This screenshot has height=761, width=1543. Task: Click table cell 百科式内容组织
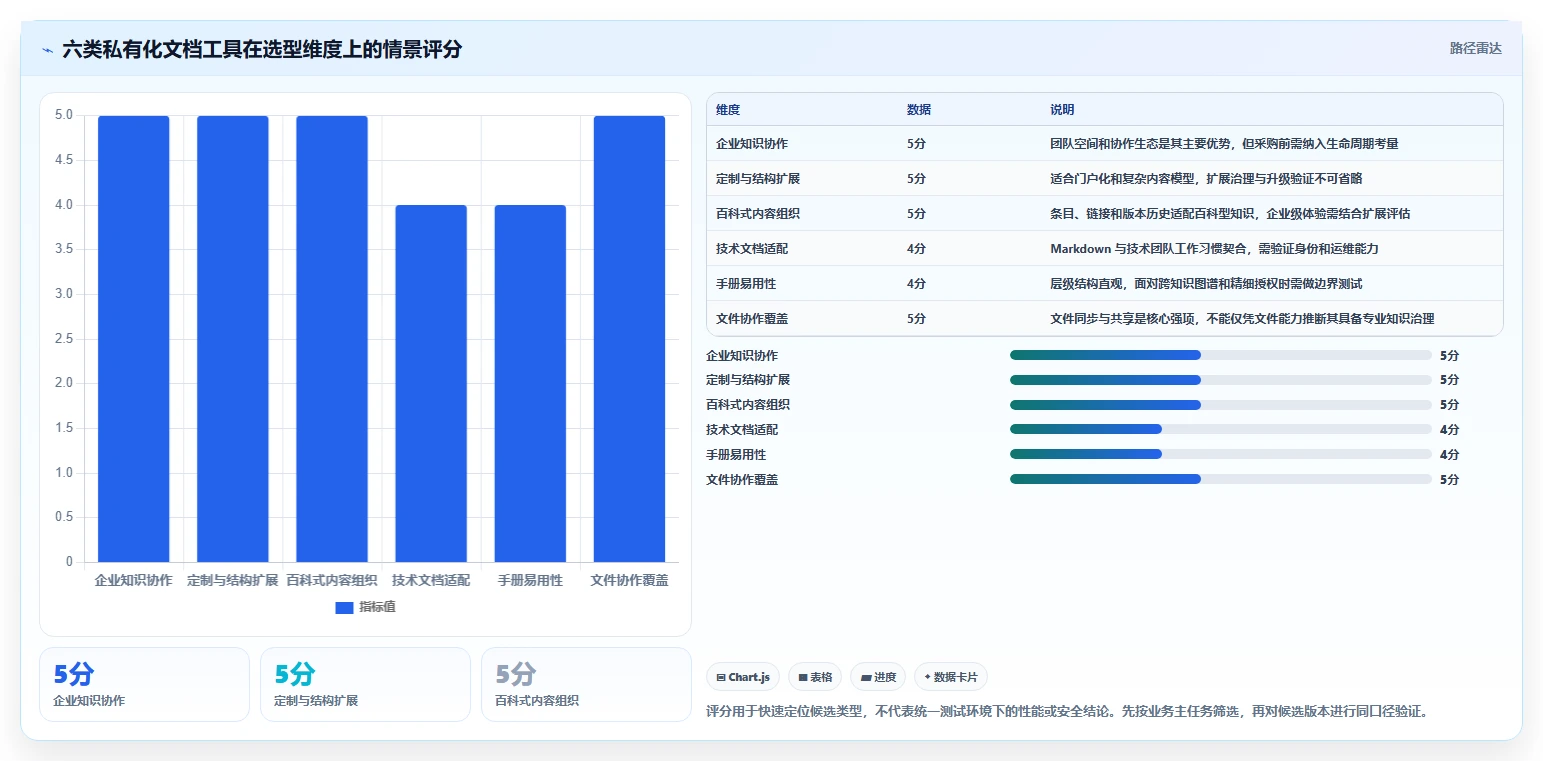click(x=758, y=214)
